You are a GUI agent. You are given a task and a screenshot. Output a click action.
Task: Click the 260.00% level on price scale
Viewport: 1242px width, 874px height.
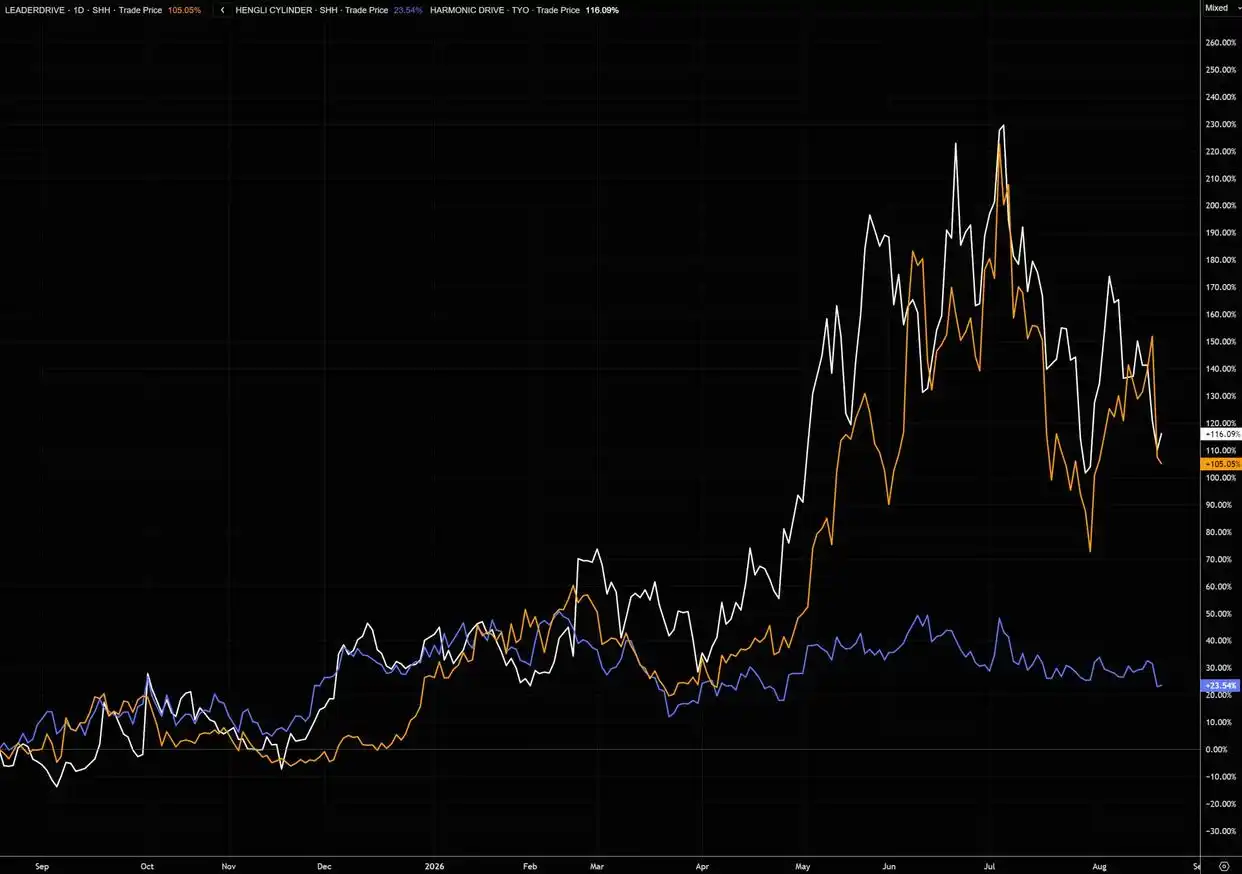pyautogui.click(x=1221, y=43)
